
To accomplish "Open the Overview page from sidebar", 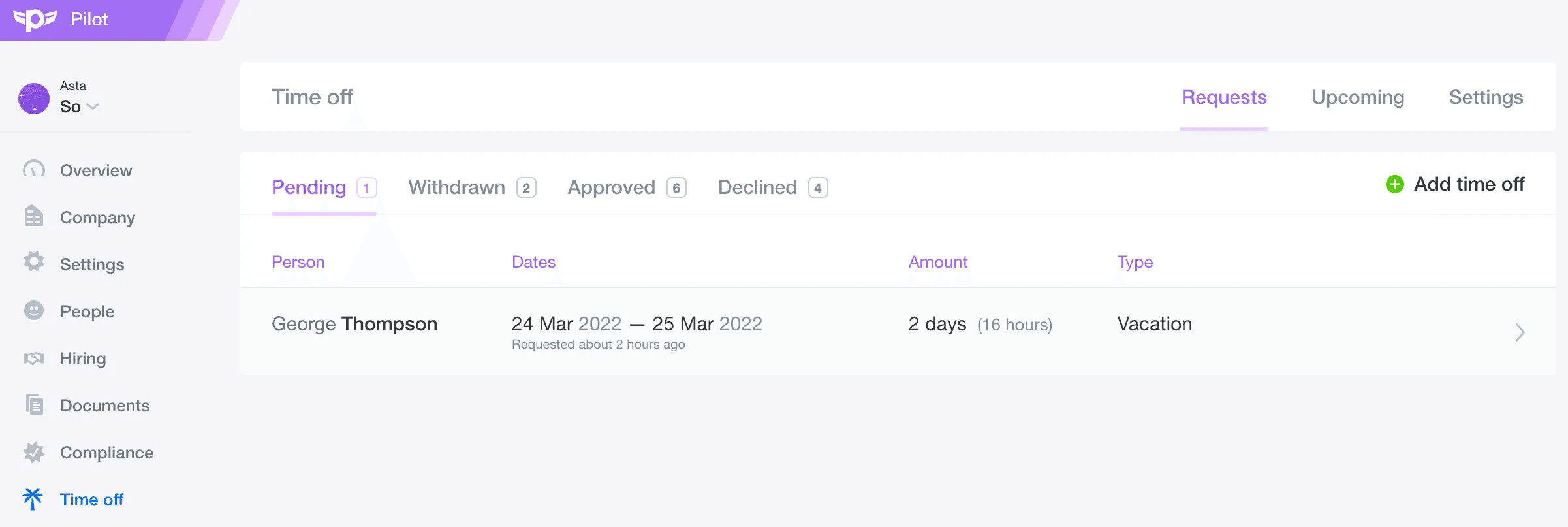I will (x=96, y=170).
